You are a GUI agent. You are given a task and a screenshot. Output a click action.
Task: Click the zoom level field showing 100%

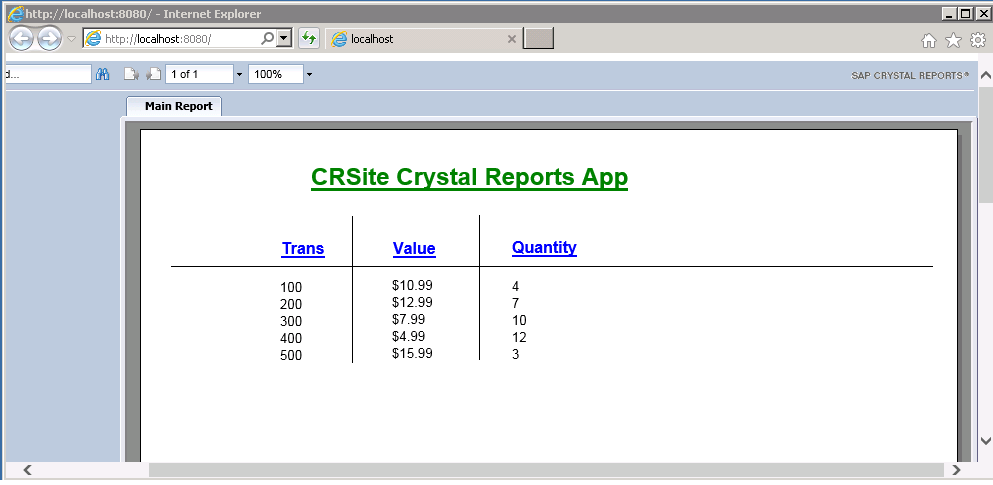(x=275, y=75)
